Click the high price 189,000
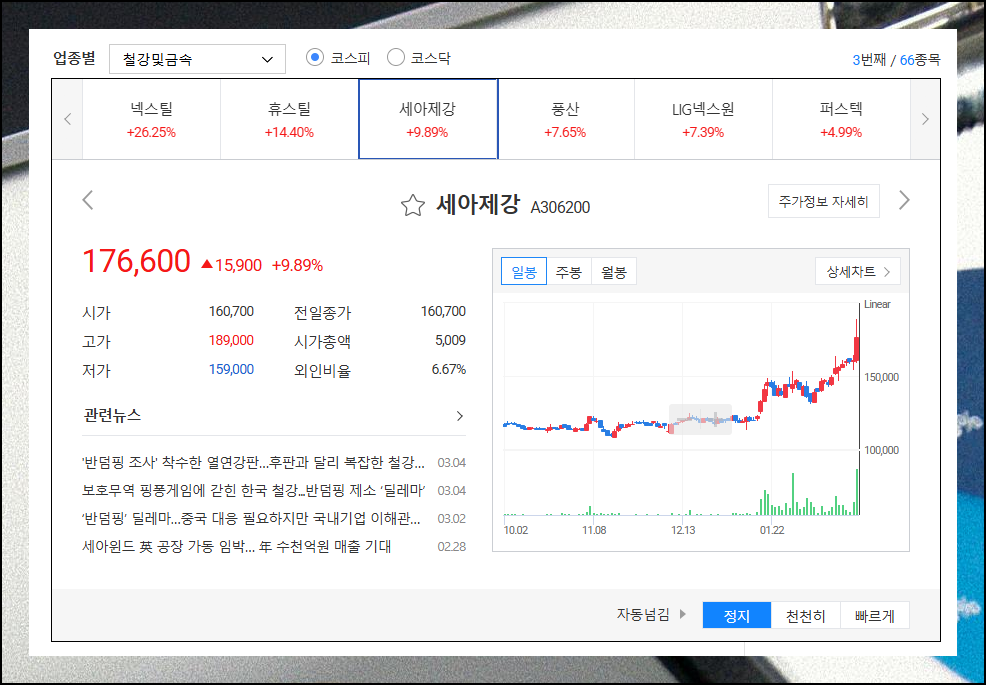This screenshot has width=986, height=685. point(231,340)
